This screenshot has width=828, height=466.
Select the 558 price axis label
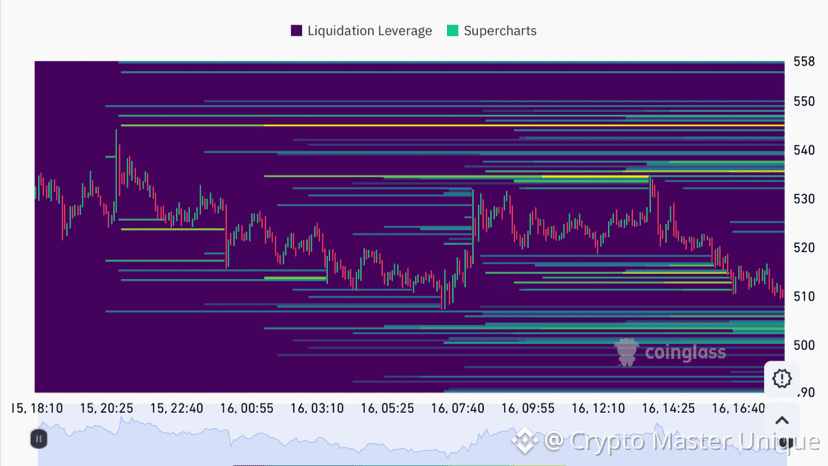tap(804, 62)
